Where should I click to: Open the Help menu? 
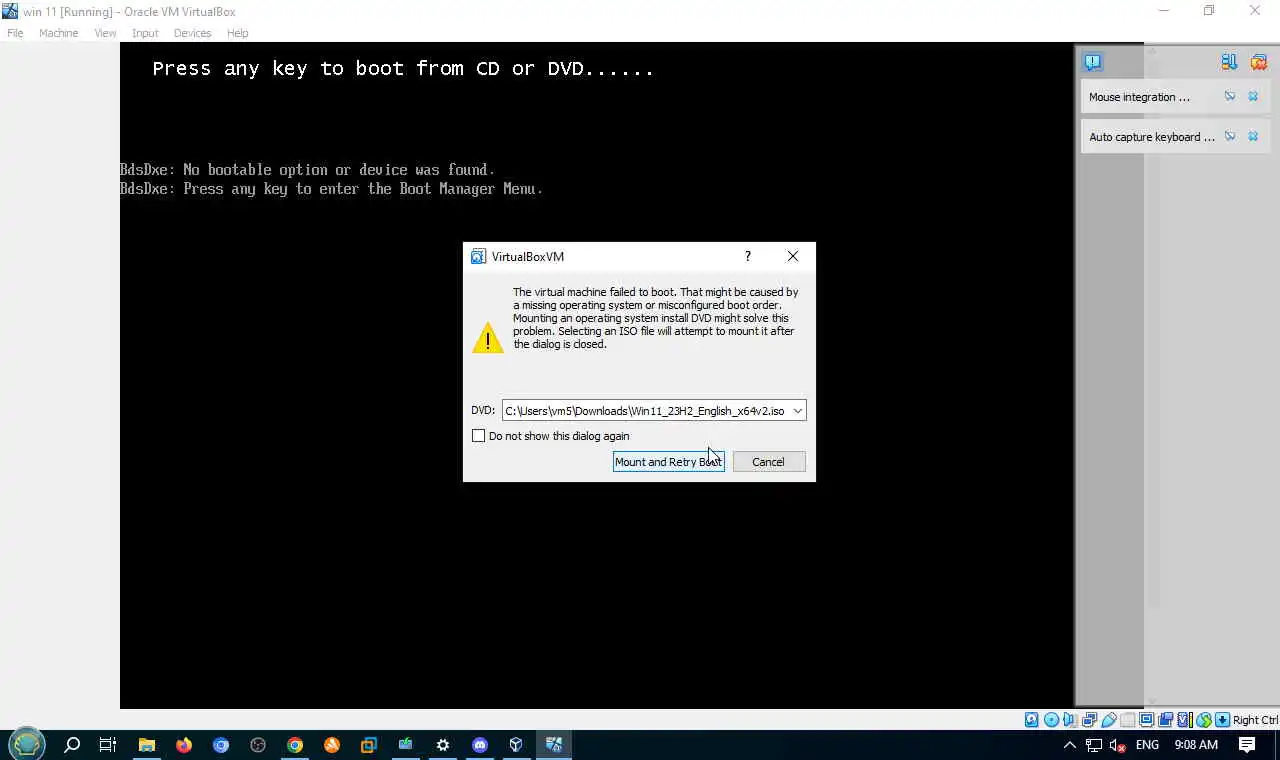click(237, 33)
